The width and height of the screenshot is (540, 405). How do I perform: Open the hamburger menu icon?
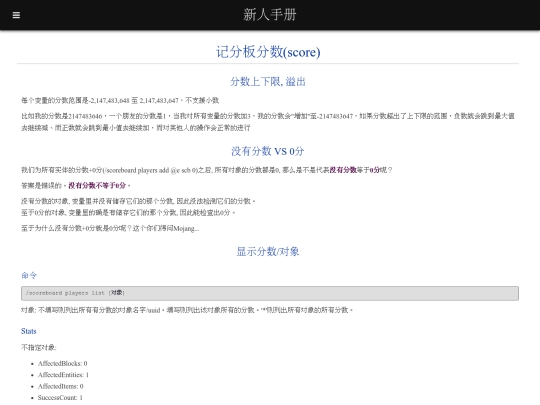pos(16,15)
